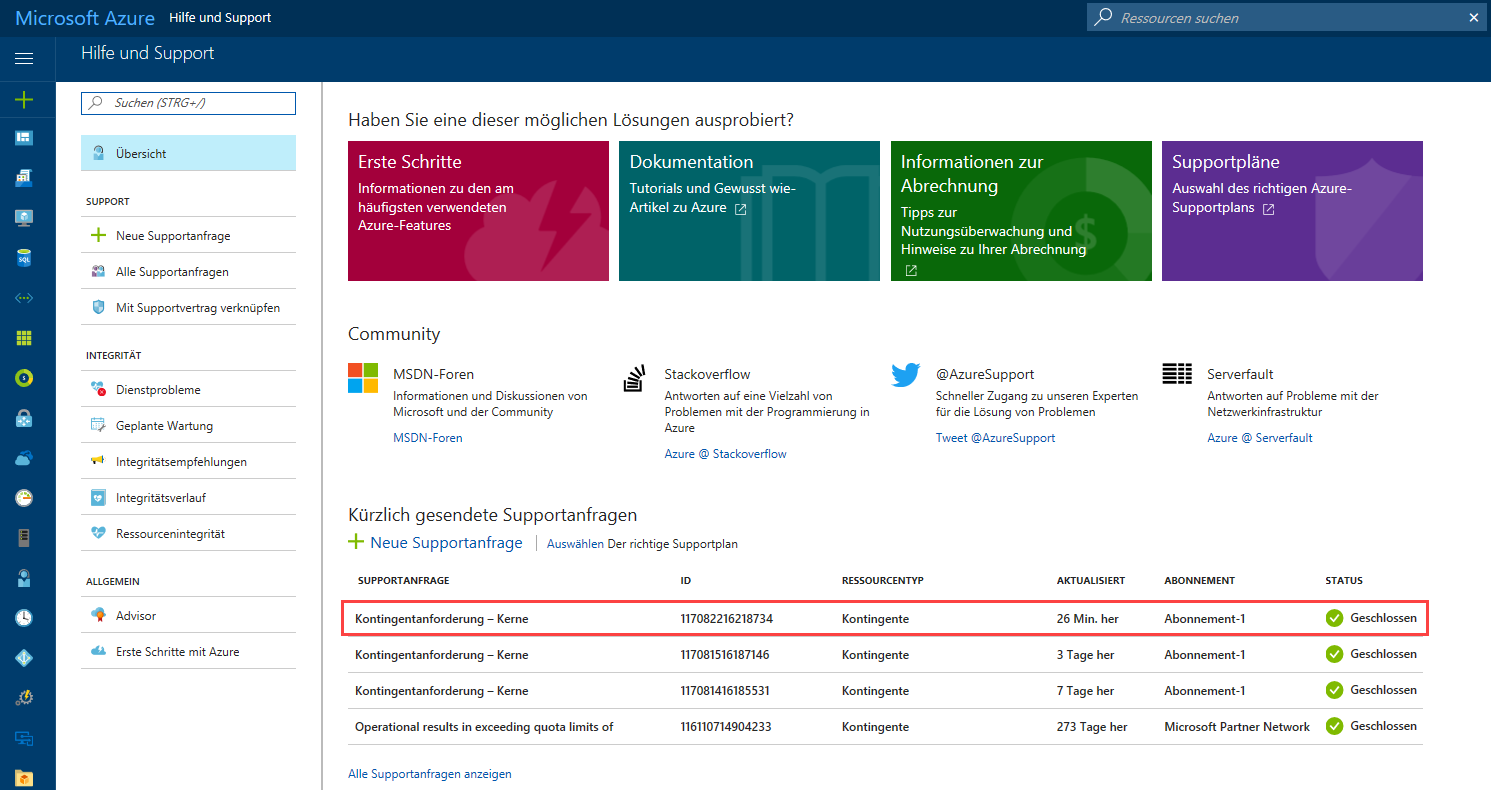
Task: Select Mit Supportvertrag verknüpfen
Action: tap(188, 307)
